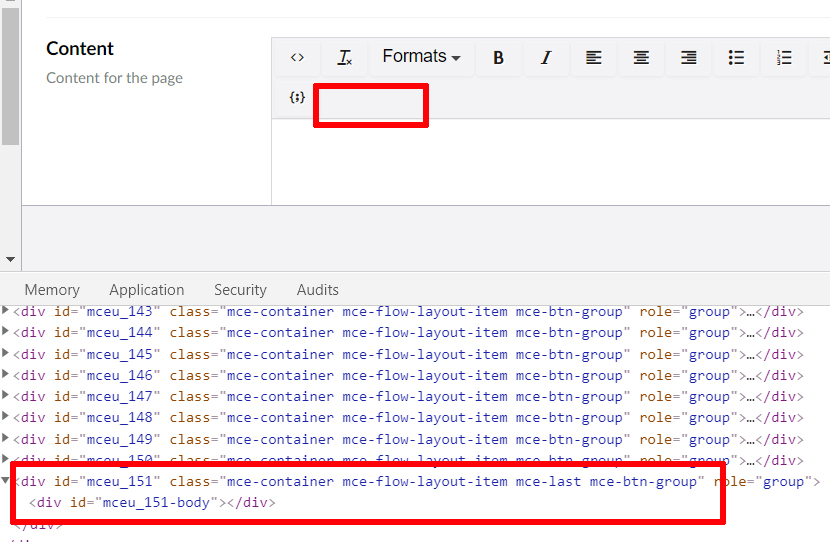The width and height of the screenshot is (830, 542).
Task: Open the Audits tab
Action: tap(318, 290)
